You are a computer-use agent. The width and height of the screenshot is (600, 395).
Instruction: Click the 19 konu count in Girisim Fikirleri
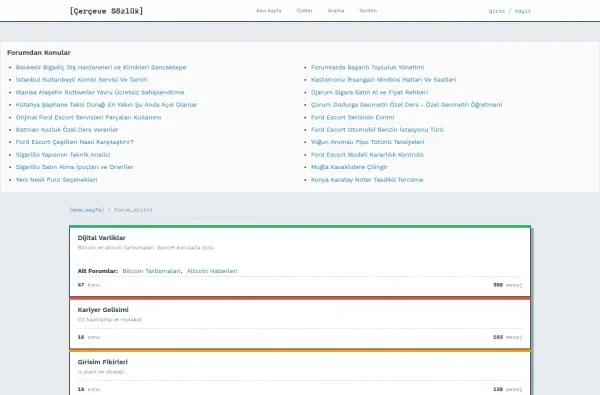(89, 389)
